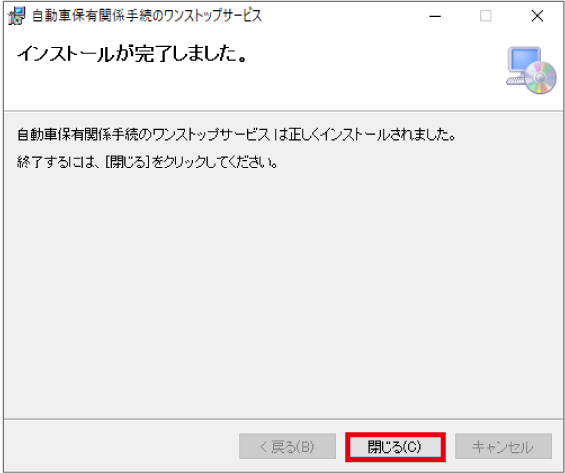Click the divider line below the white header
The height and width of the screenshot is (473, 565).
283,111
